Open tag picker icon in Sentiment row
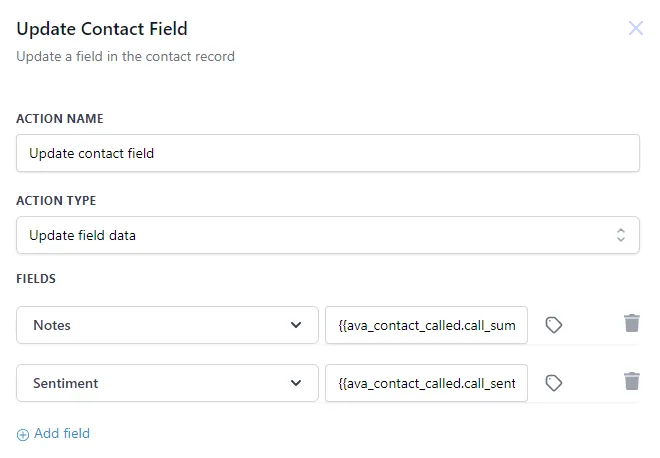Viewport: 660px width, 458px height. click(554, 383)
